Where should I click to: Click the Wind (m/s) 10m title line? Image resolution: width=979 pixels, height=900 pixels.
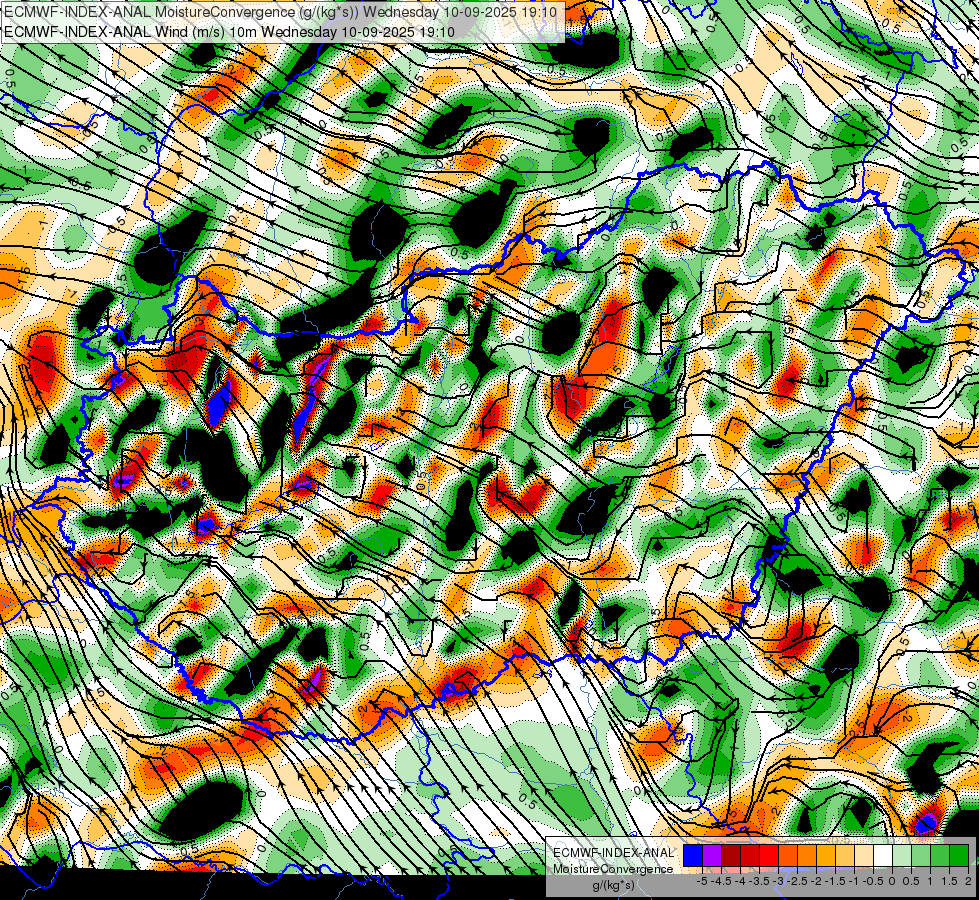tap(229, 31)
